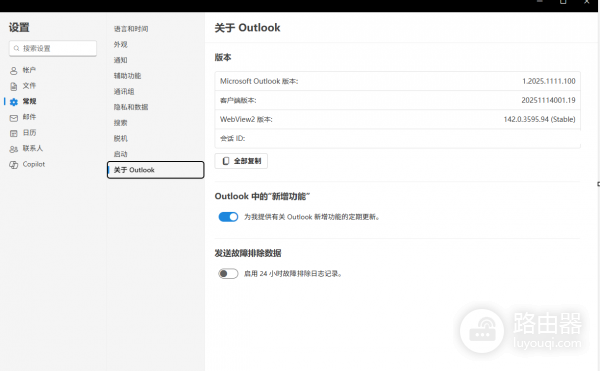Click the 常规 gear icon

point(14,102)
